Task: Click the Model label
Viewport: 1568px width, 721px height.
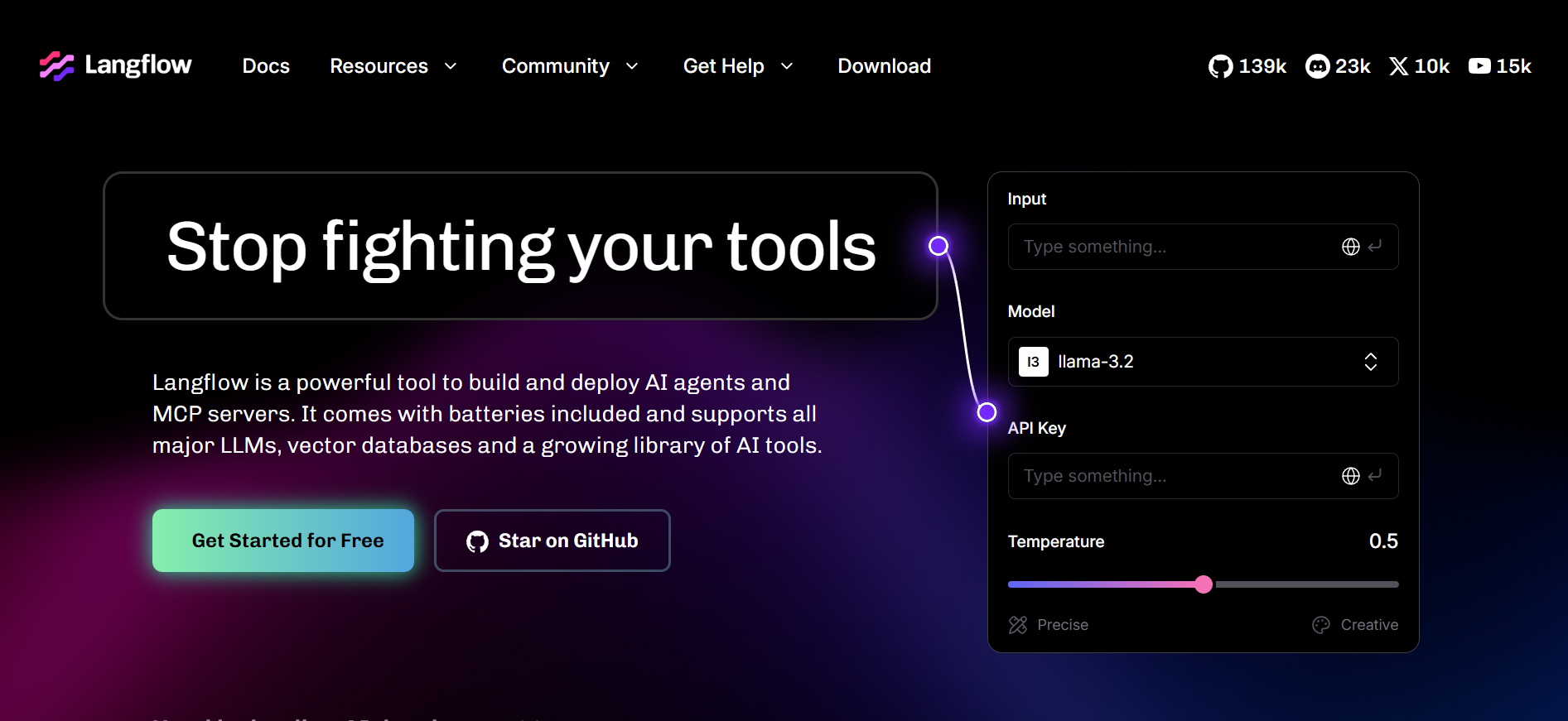Action: [1031, 311]
